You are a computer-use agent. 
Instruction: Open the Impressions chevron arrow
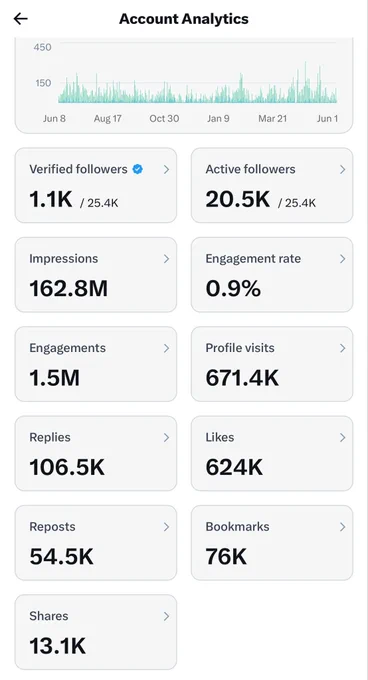tap(166, 259)
